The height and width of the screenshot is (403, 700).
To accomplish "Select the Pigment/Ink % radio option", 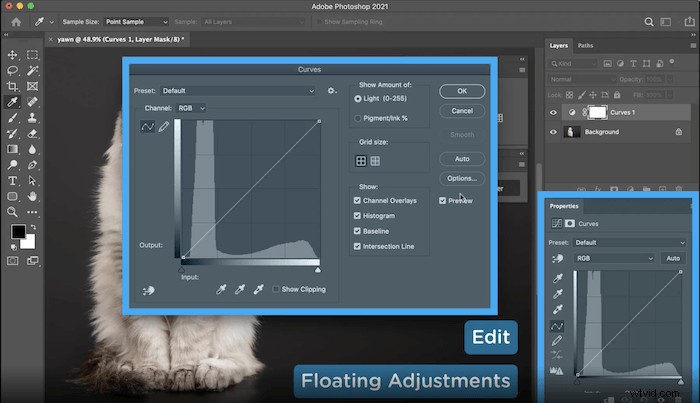I will click(x=358, y=118).
